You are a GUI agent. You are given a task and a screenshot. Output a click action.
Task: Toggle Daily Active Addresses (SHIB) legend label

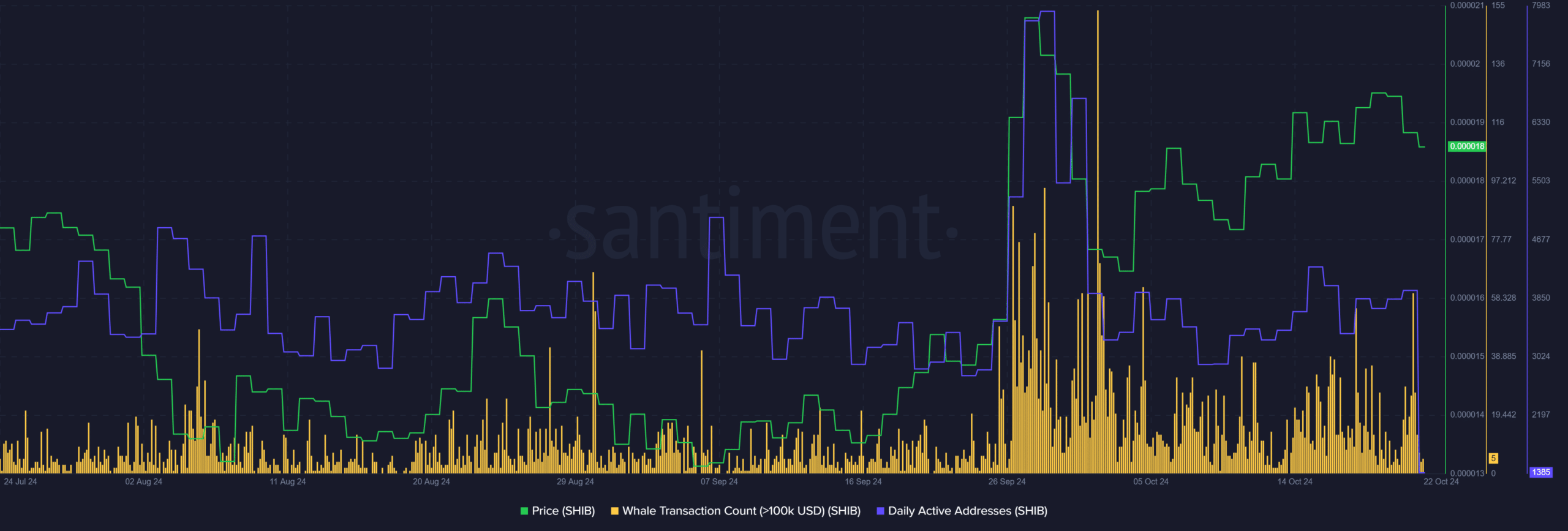click(968, 511)
